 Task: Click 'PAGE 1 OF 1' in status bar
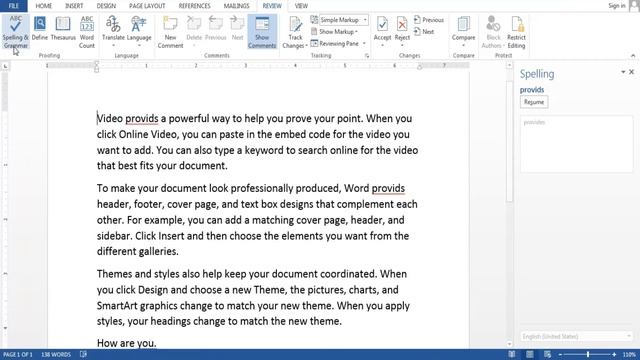coord(18,354)
